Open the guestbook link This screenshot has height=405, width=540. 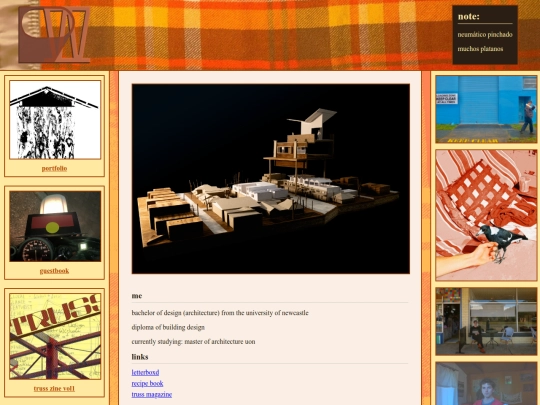[x=54, y=271]
